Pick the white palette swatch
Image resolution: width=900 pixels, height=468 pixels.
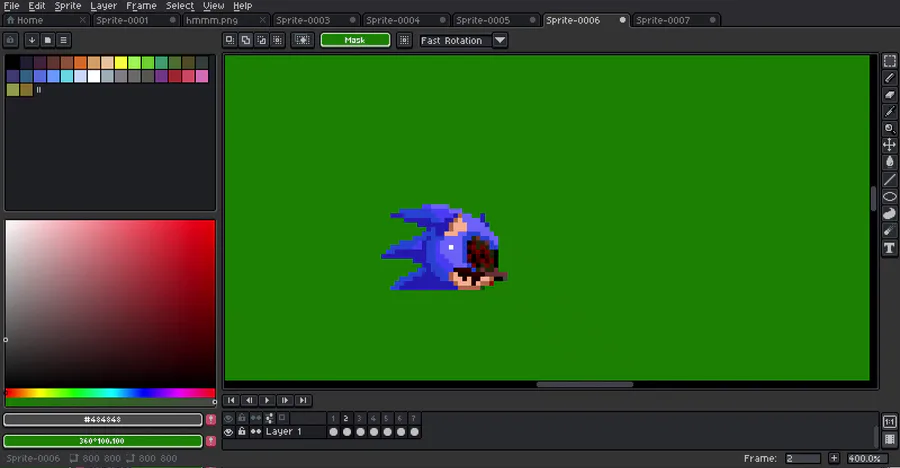[94, 76]
